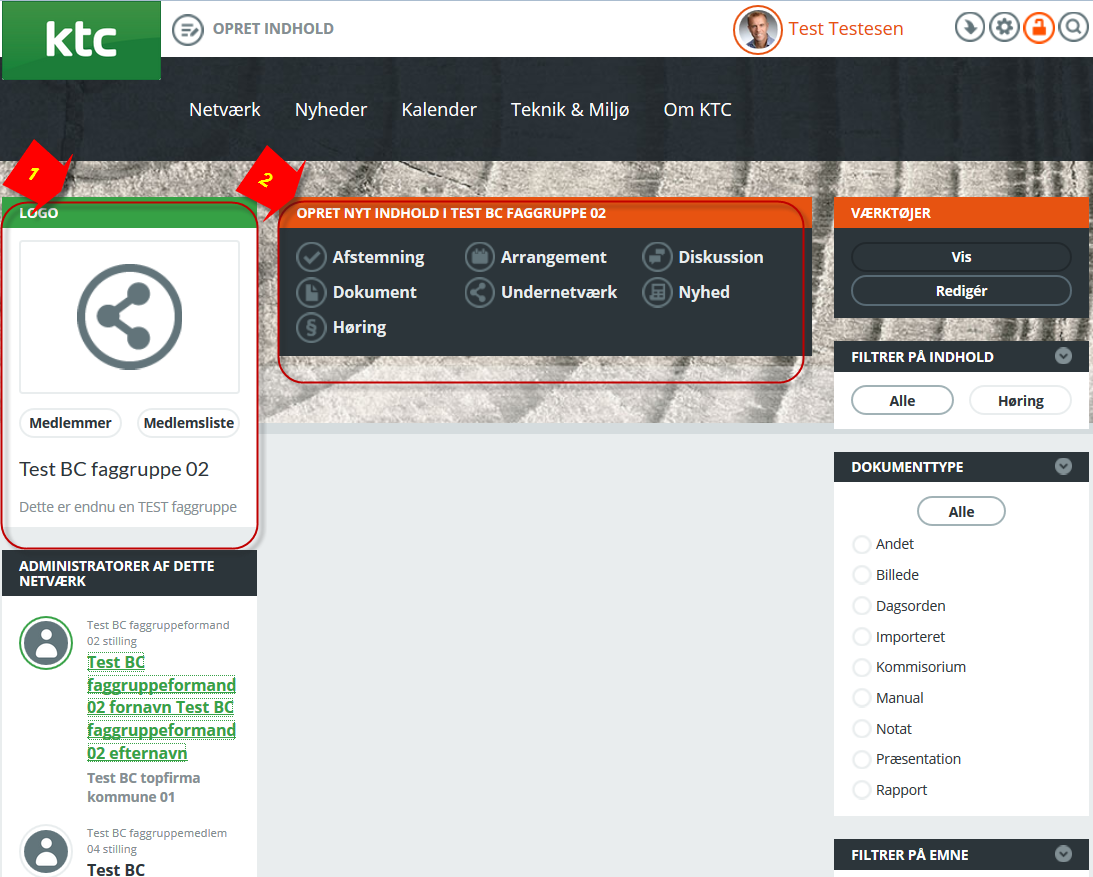Create a new Arrangement
Viewport: 1093px width, 877px height.
(x=553, y=257)
